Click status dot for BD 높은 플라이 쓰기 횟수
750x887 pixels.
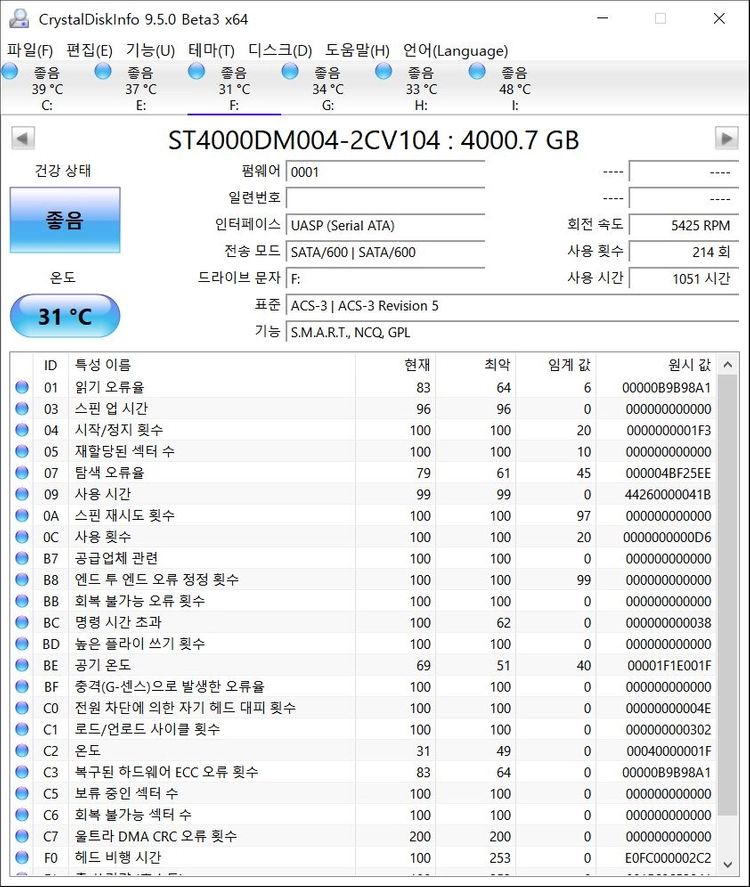[x=22, y=644]
